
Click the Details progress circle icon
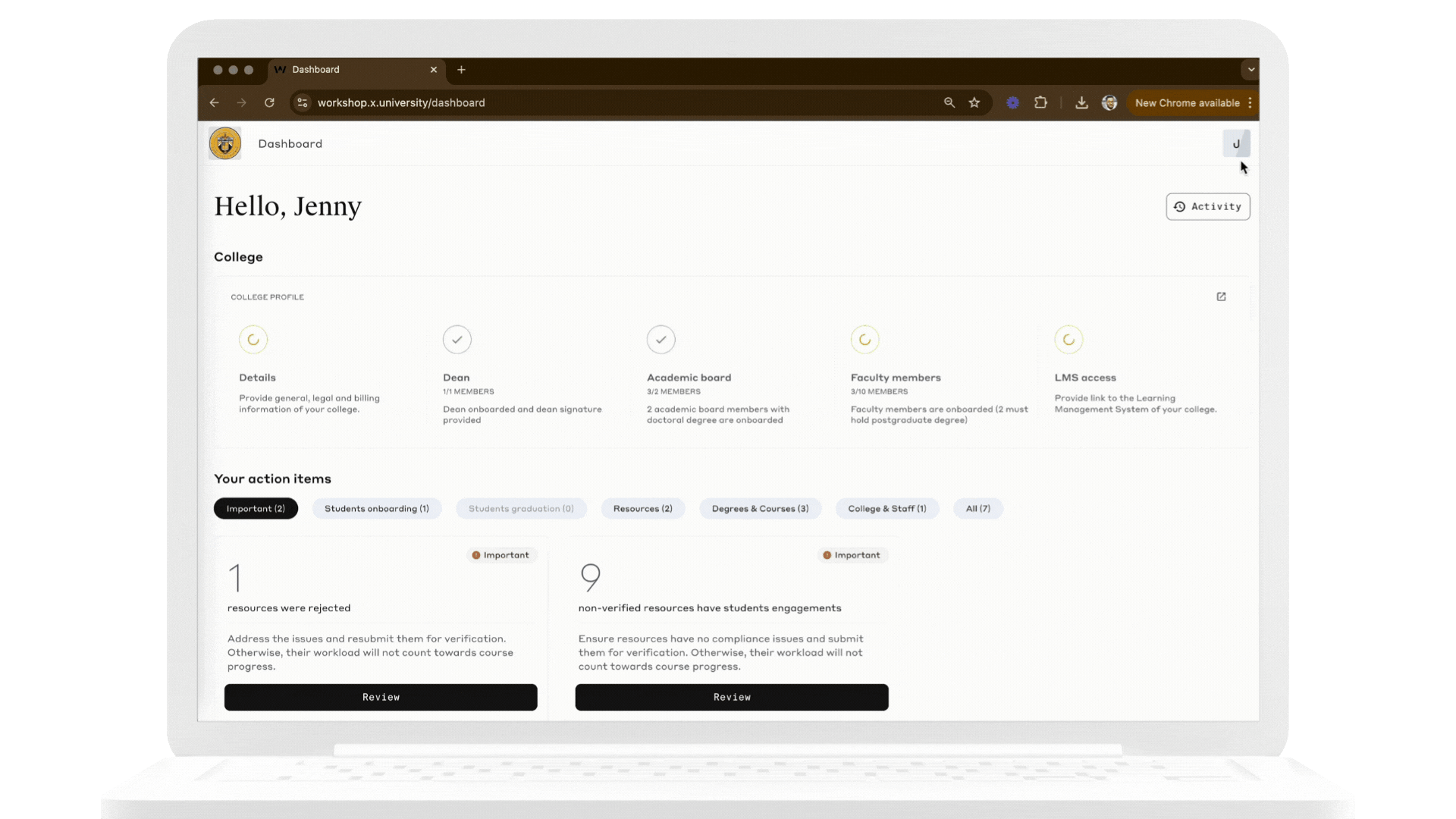point(253,340)
